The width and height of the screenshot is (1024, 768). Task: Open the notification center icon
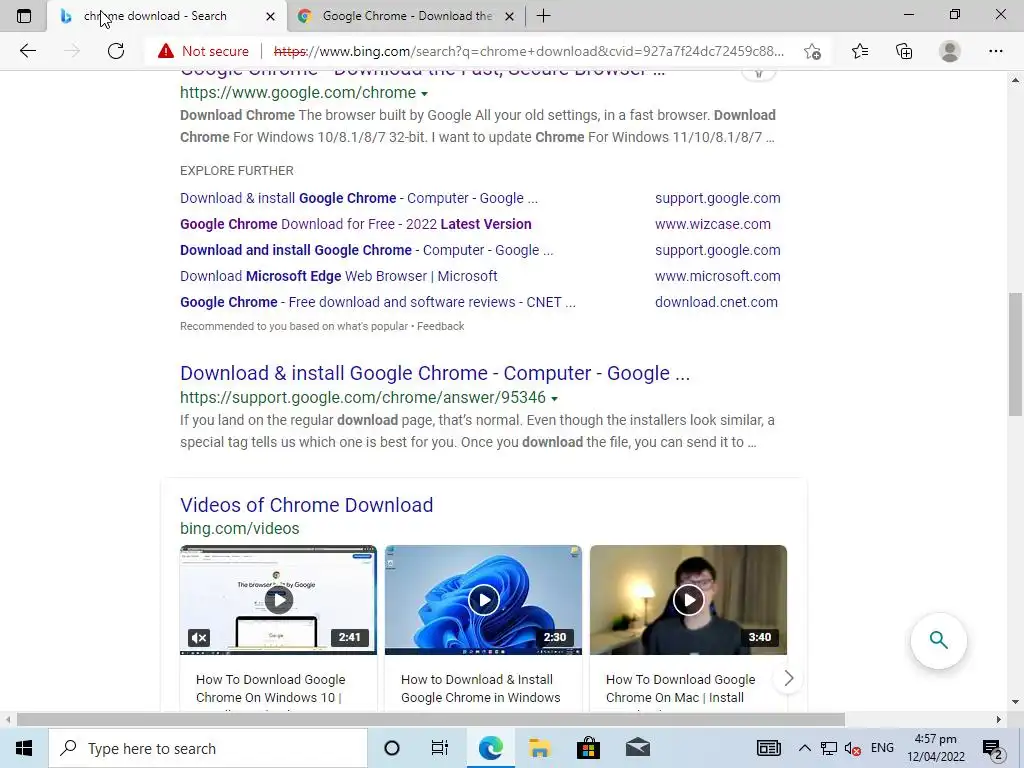pos(993,748)
